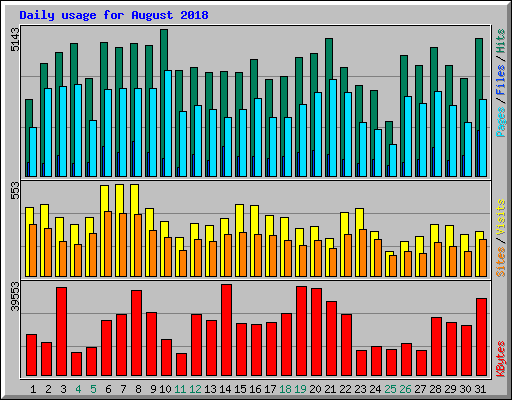Click the Sites legend label
The width and height of the screenshot is (512, 400).
[x=501, y=262]
